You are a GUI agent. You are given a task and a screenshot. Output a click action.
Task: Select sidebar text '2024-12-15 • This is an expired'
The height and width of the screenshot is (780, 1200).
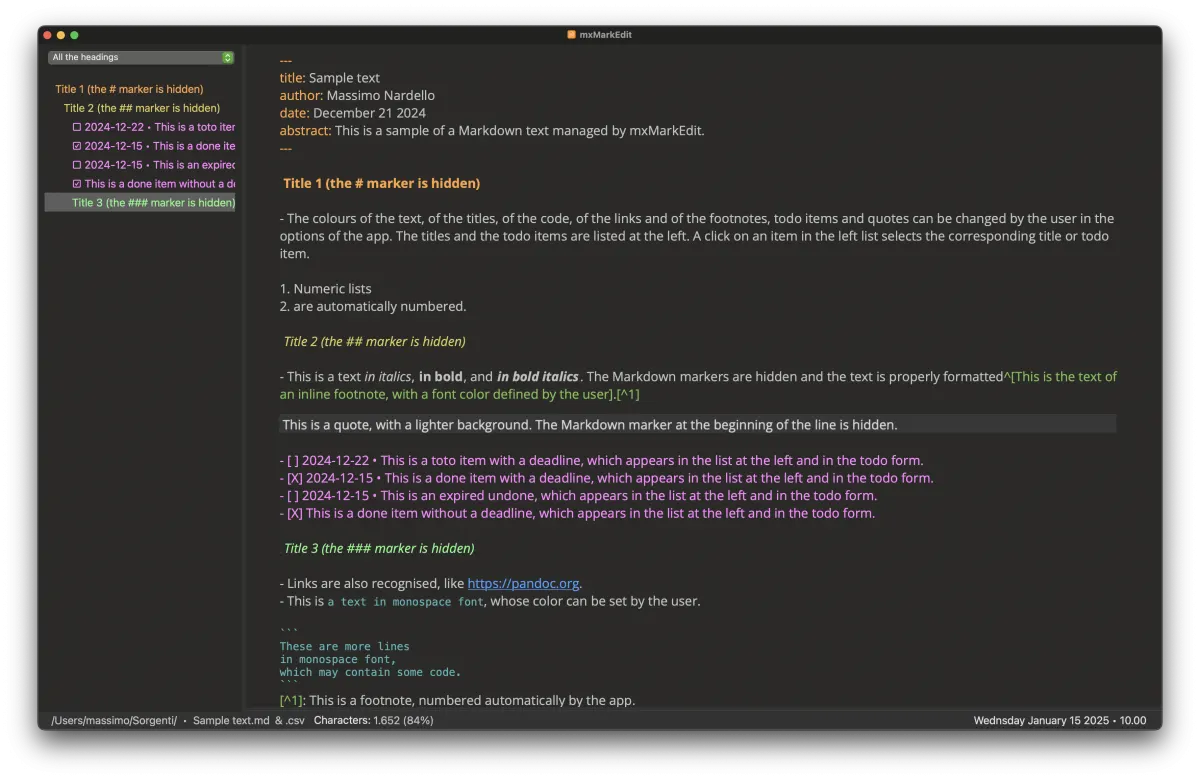160,165
